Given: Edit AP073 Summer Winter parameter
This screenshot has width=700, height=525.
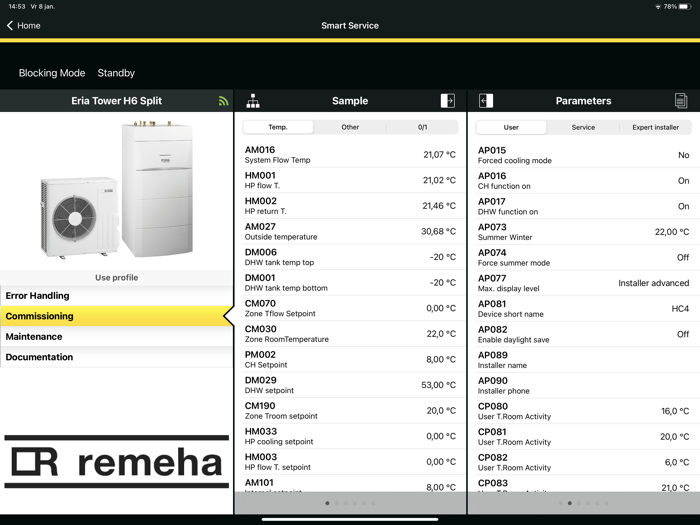Looking at the screenshot, I should (584, 232).
